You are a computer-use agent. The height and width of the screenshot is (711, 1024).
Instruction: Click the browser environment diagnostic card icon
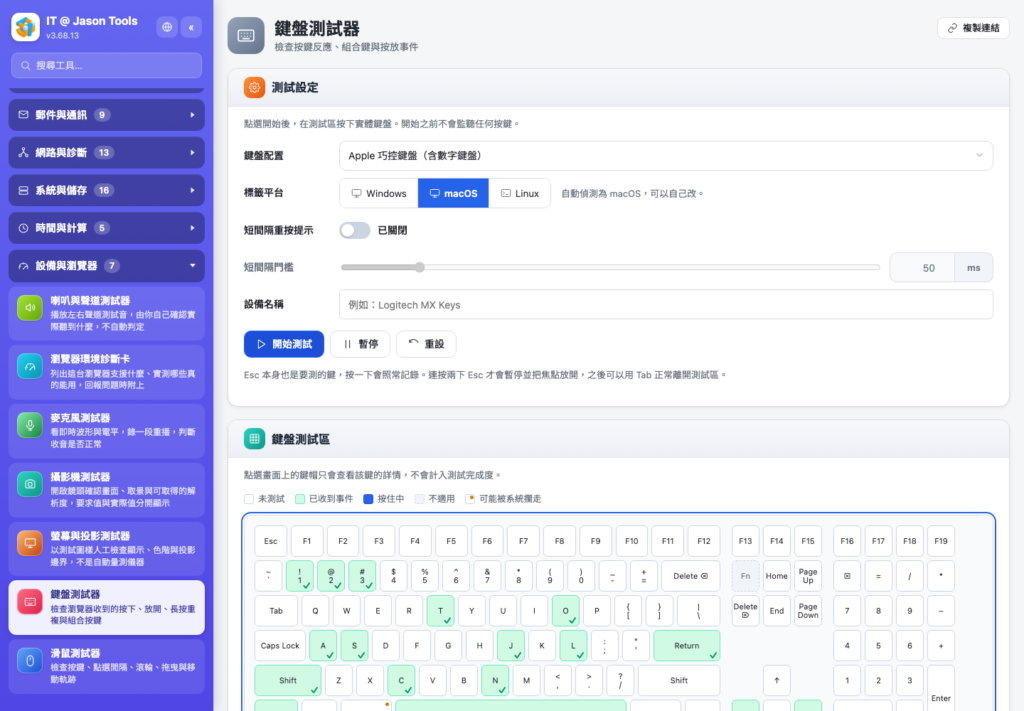click(30, 366)
